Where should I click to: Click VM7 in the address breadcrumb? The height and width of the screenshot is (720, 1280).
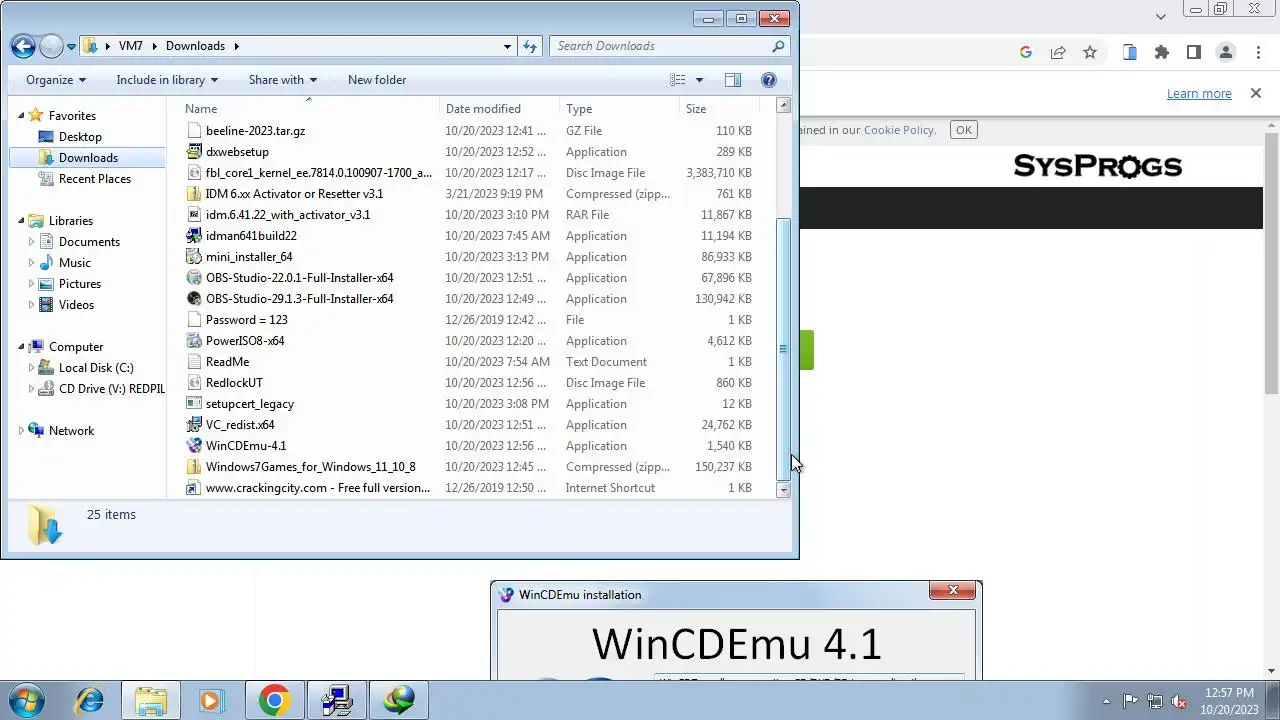click(130, 46)
